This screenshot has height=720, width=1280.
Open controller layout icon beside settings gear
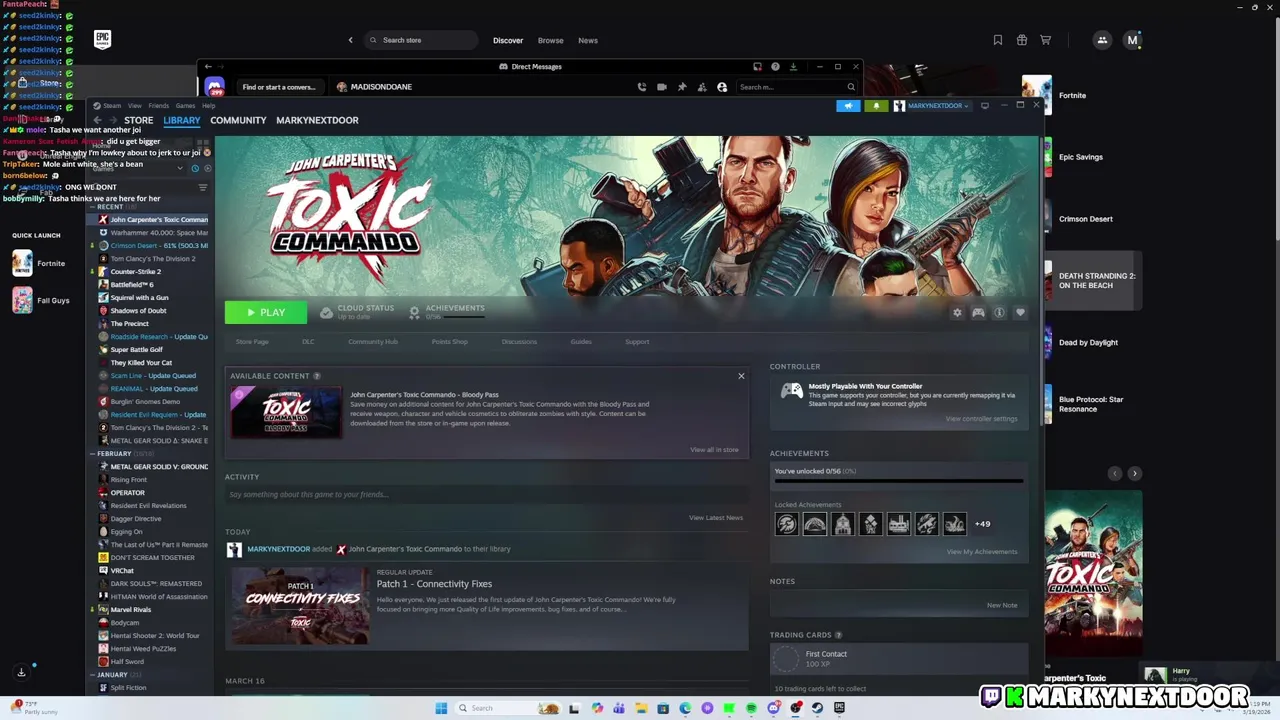(978, 313)
